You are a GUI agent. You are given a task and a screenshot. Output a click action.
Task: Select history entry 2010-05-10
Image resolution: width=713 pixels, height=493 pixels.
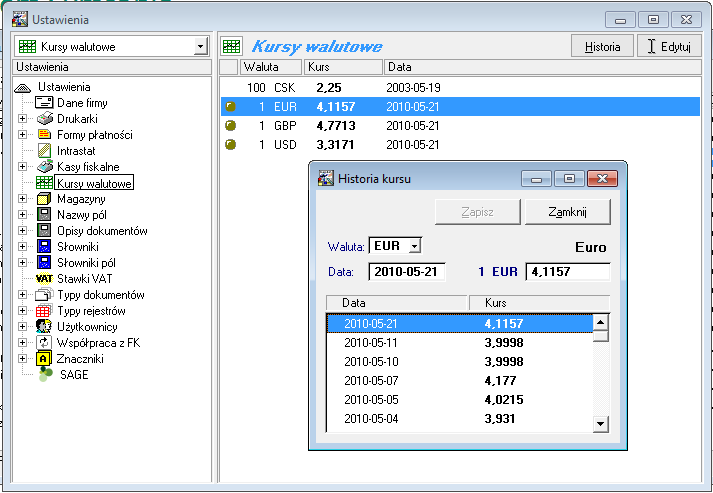[460, 362]
